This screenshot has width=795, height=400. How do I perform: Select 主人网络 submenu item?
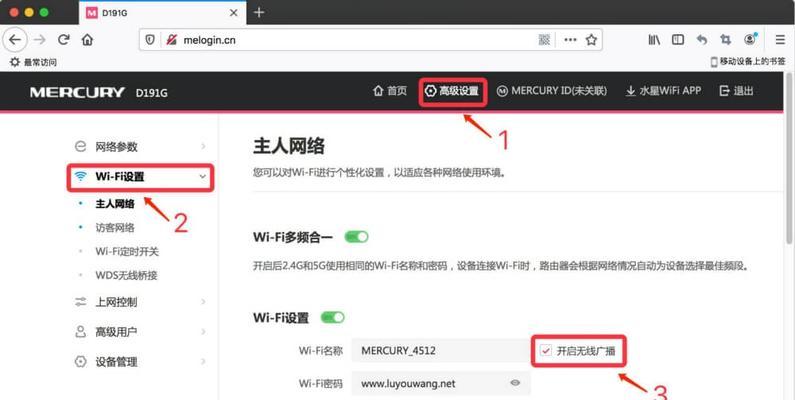pos(115,204)
